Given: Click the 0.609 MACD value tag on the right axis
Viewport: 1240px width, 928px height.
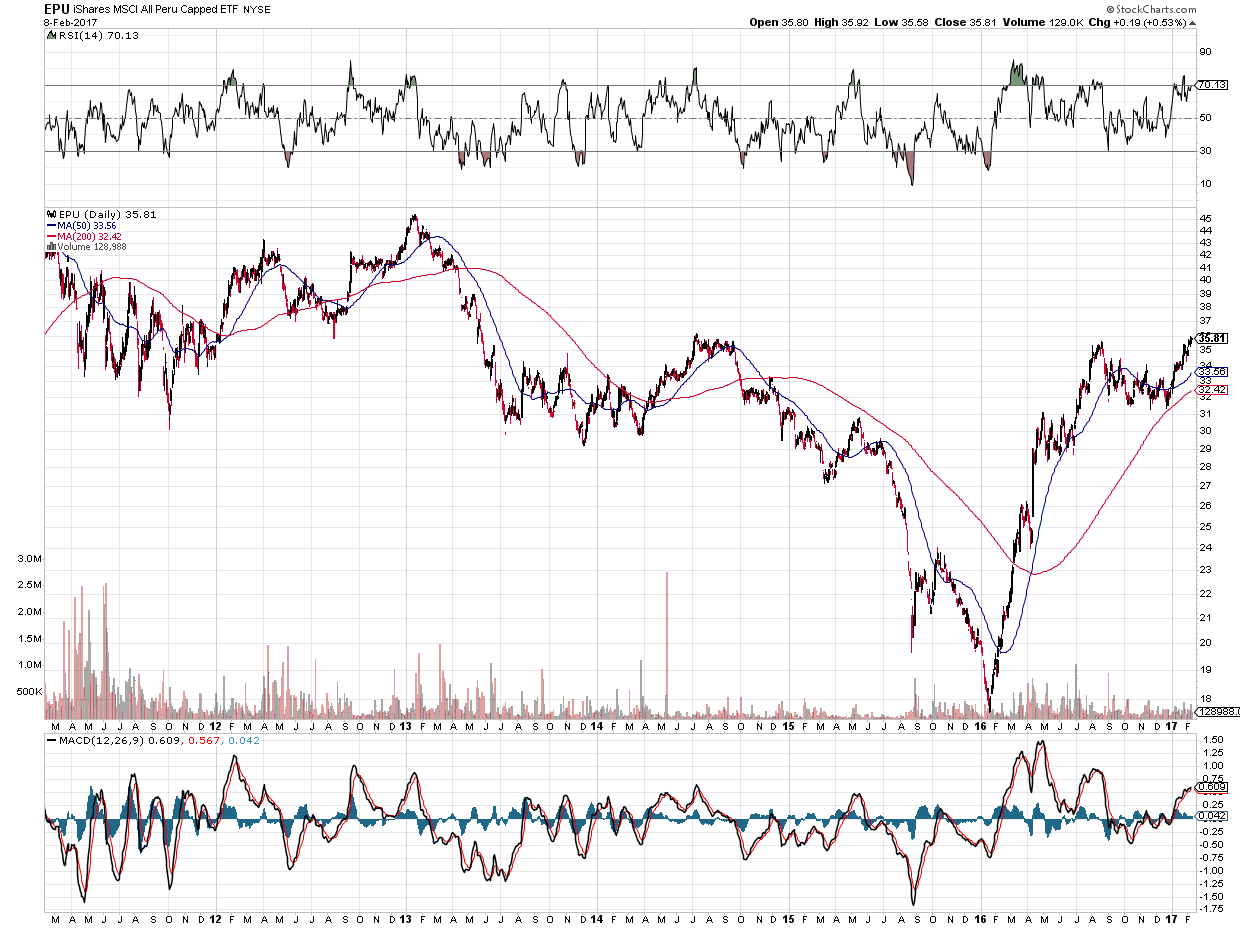Looking at the screenshot, I should pyautogui.click(x=1212, y=787).
